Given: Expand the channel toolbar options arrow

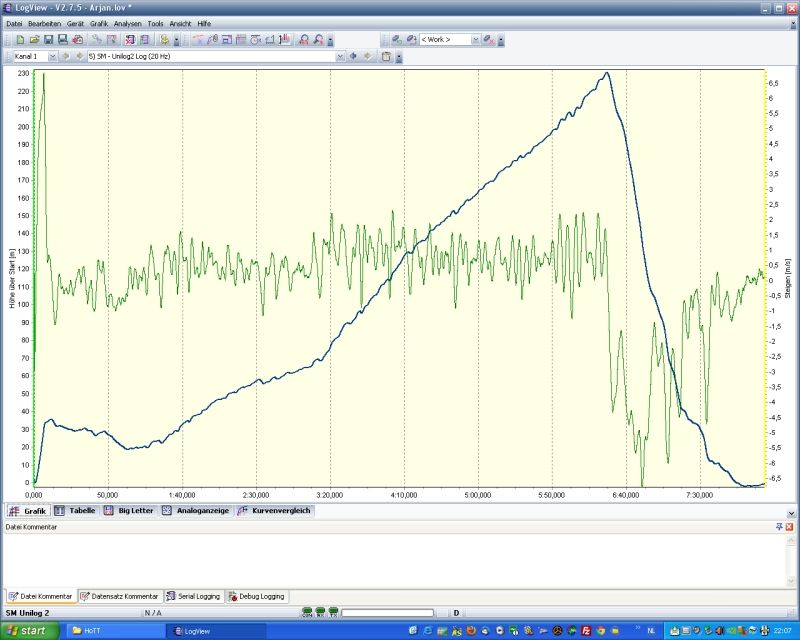Looking at the screenshot, I should pos(399,58).
